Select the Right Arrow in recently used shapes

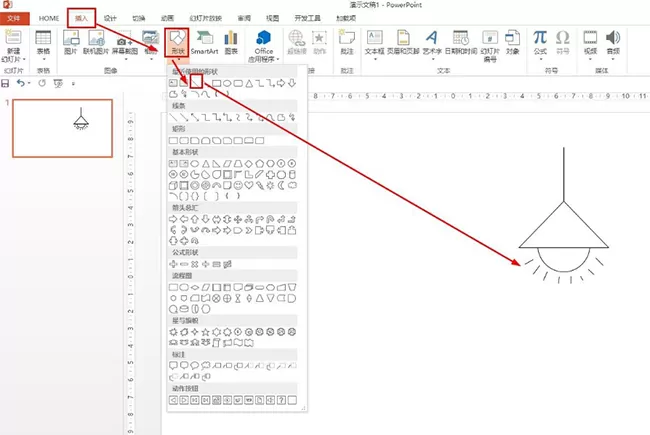(281, 83)
